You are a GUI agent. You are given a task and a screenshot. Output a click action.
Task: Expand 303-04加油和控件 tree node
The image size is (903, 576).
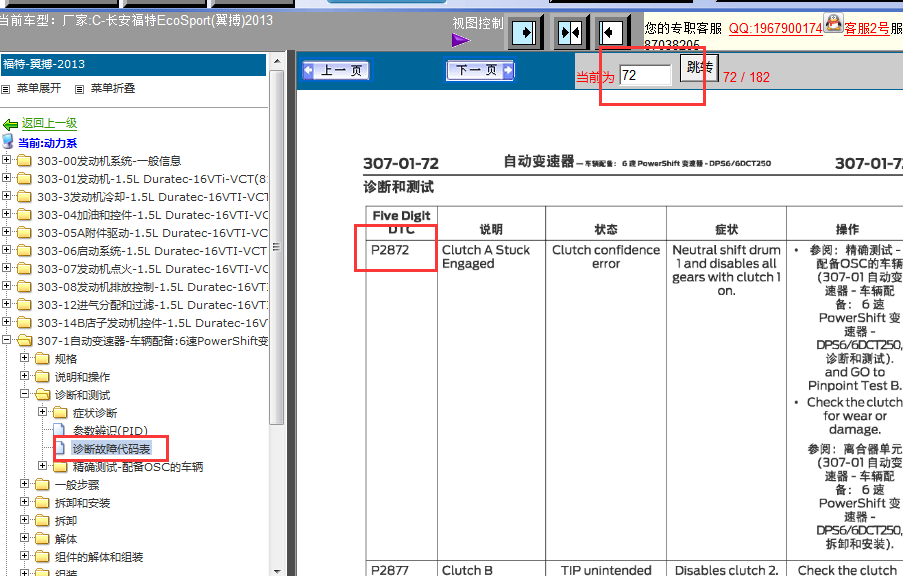[6, 214]
